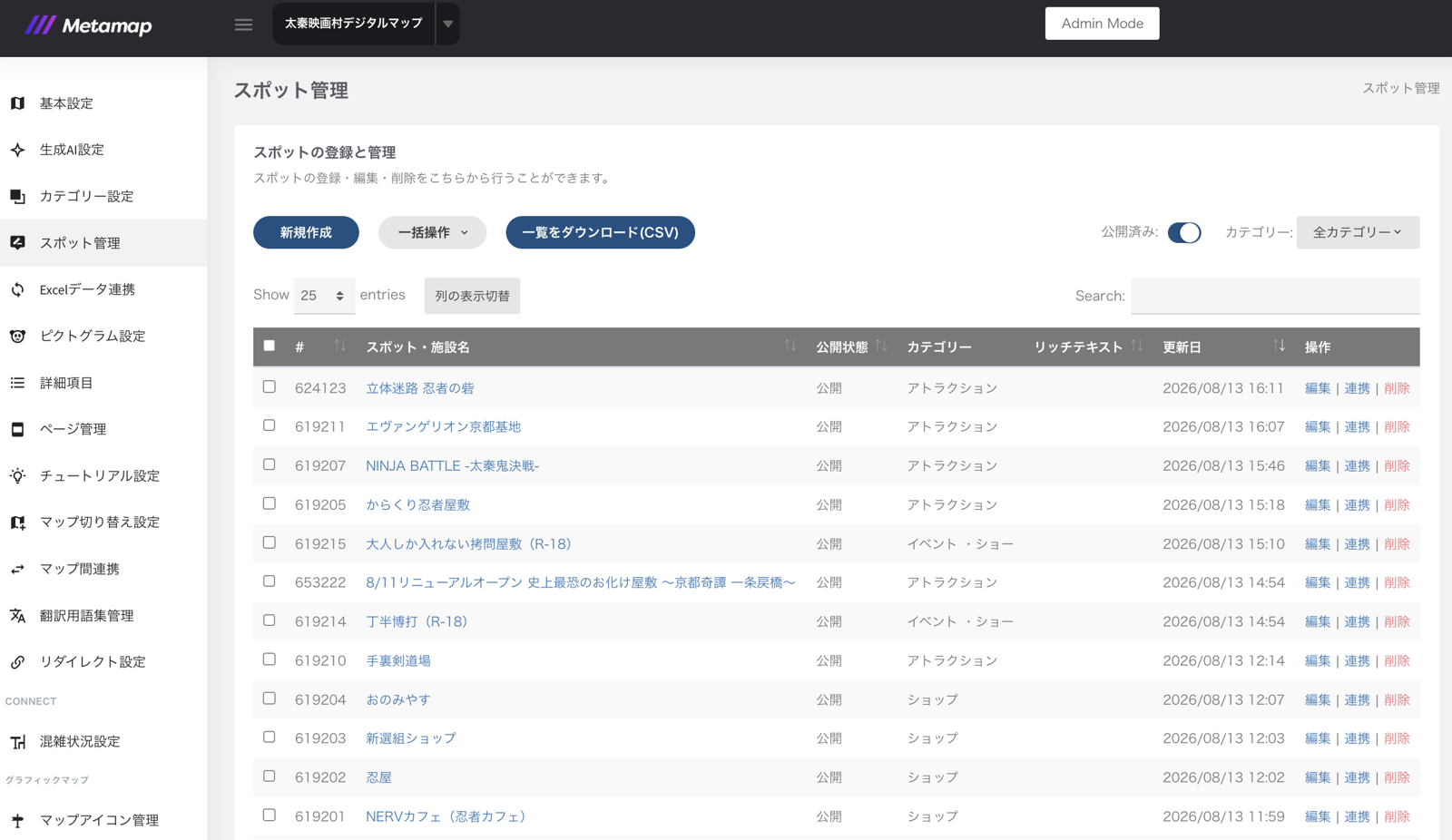
Task: Toggle the hamburger menu icon in header
Action: [243, 24]
